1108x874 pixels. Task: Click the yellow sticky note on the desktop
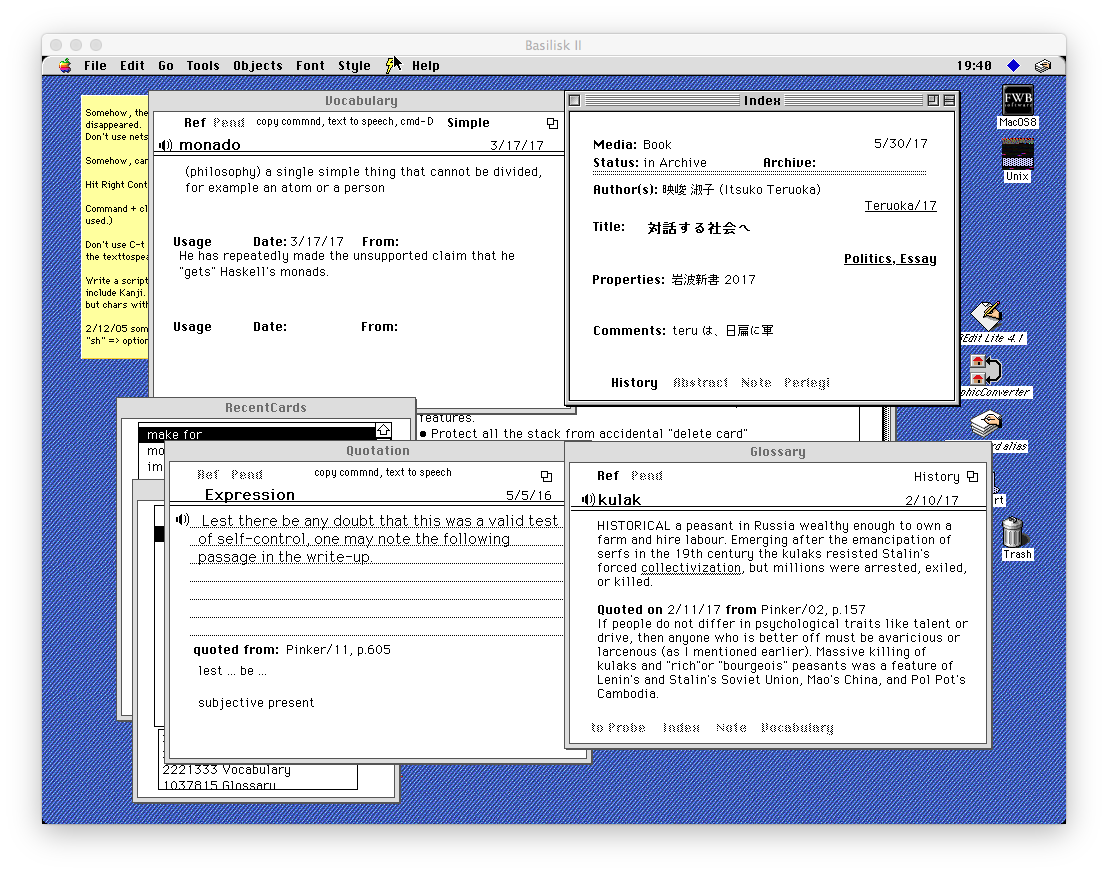(x=114, y=227)
